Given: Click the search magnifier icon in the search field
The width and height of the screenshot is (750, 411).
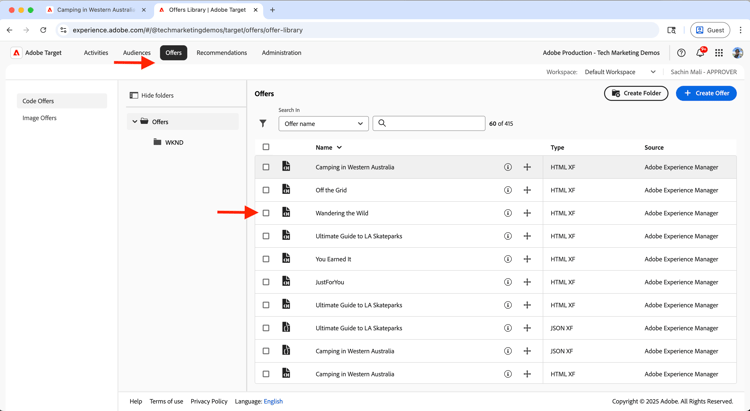Looking at the screenshot, I should tap(382, 123).
